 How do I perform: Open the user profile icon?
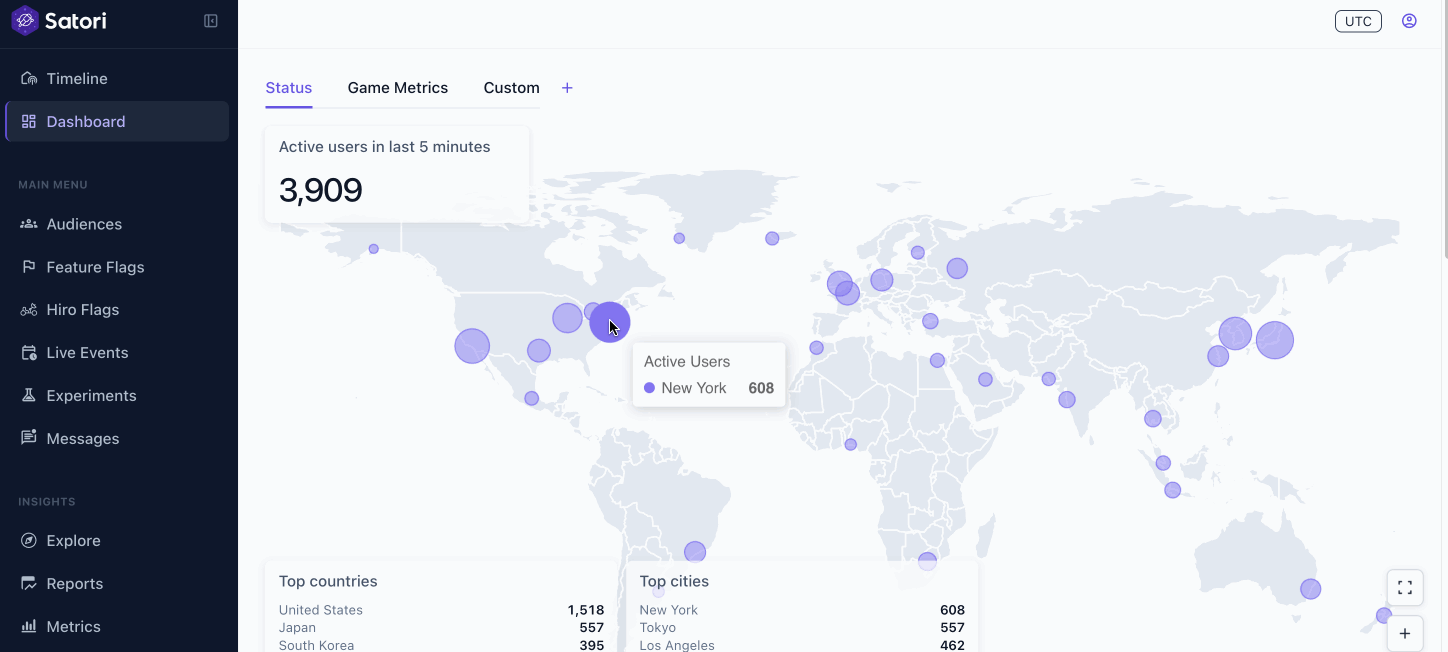coord(1409,21)
